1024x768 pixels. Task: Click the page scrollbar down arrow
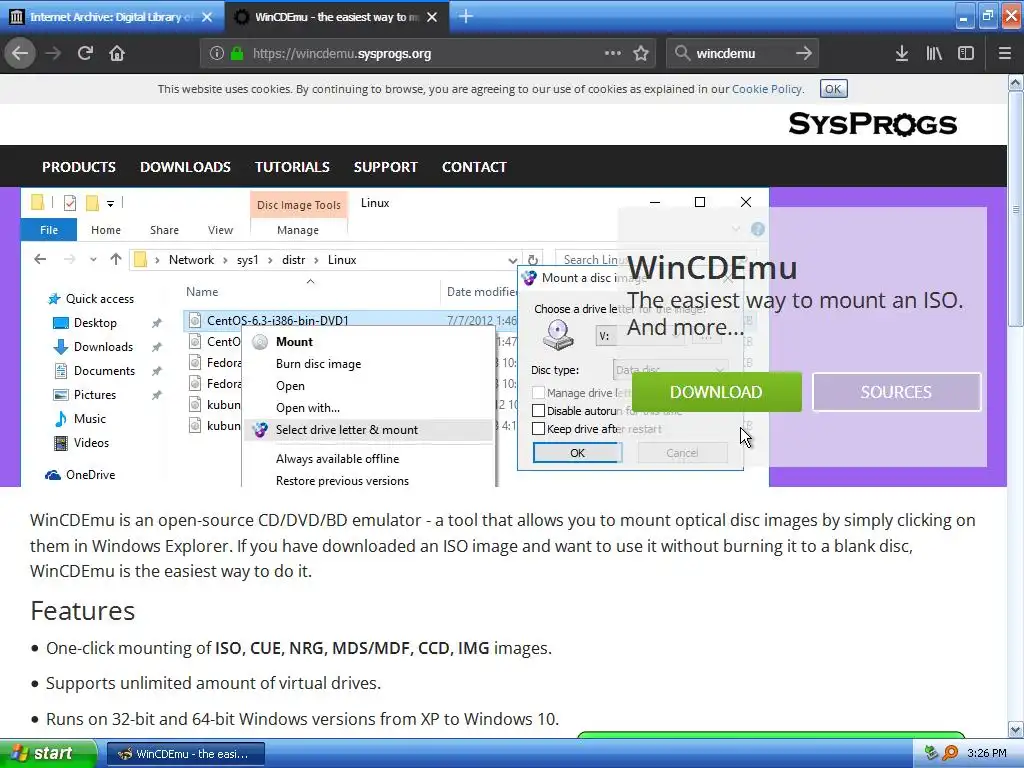click(x=1016, y=729)
